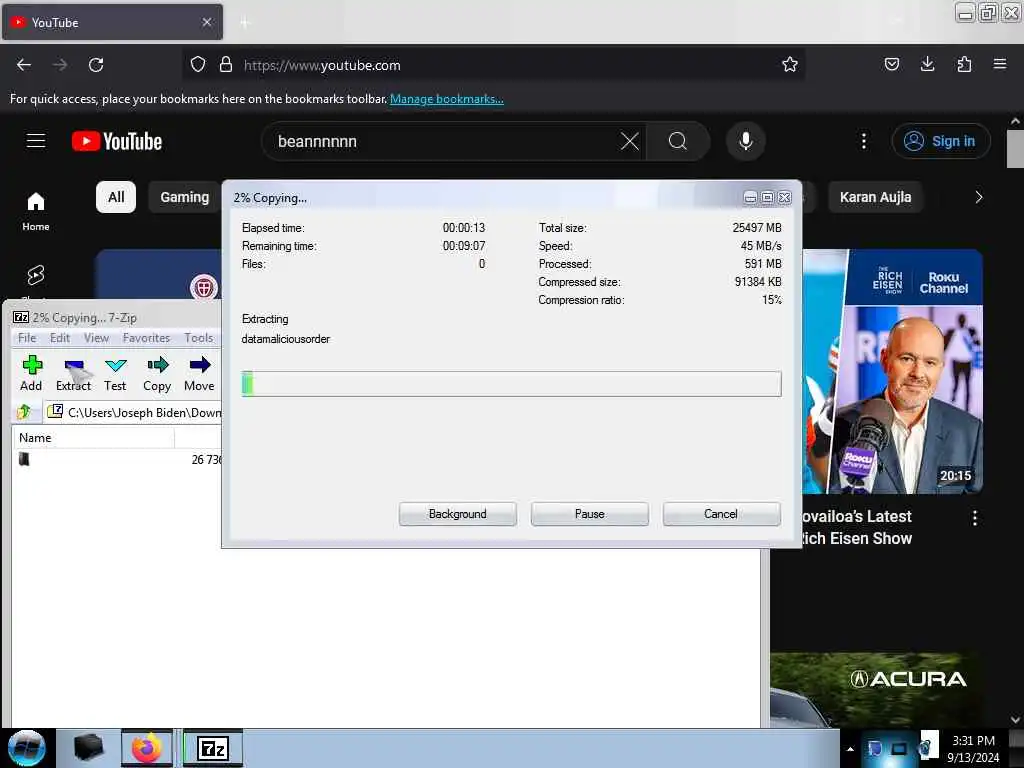Open Windows Start menu orb
1024x768 pixels.
[27, 748]
